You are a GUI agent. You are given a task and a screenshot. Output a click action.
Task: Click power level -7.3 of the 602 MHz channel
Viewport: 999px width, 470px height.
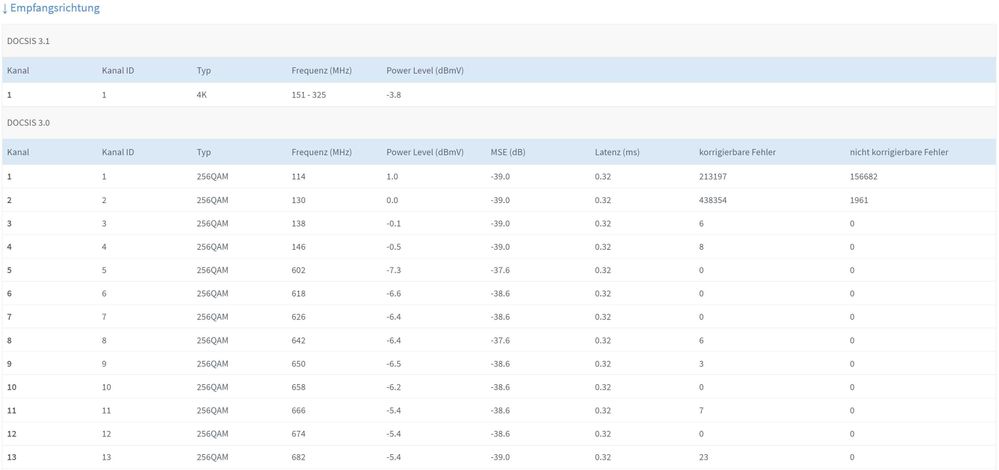[394, 270]
